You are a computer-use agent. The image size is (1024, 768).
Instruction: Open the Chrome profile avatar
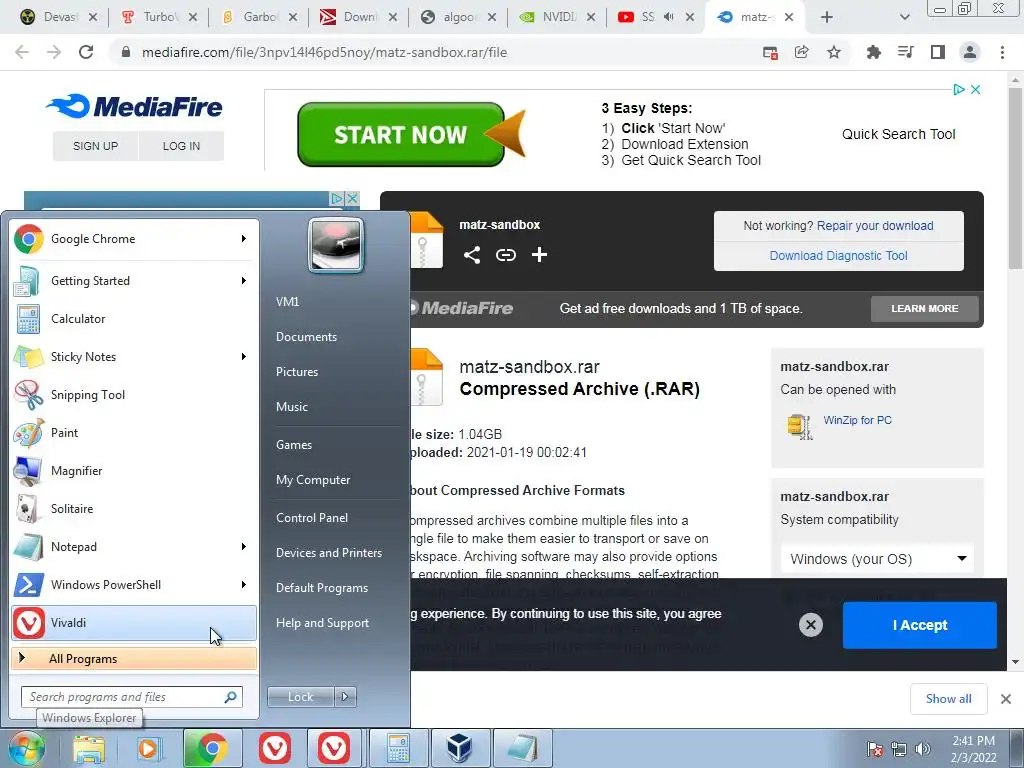tap(970, 52)
